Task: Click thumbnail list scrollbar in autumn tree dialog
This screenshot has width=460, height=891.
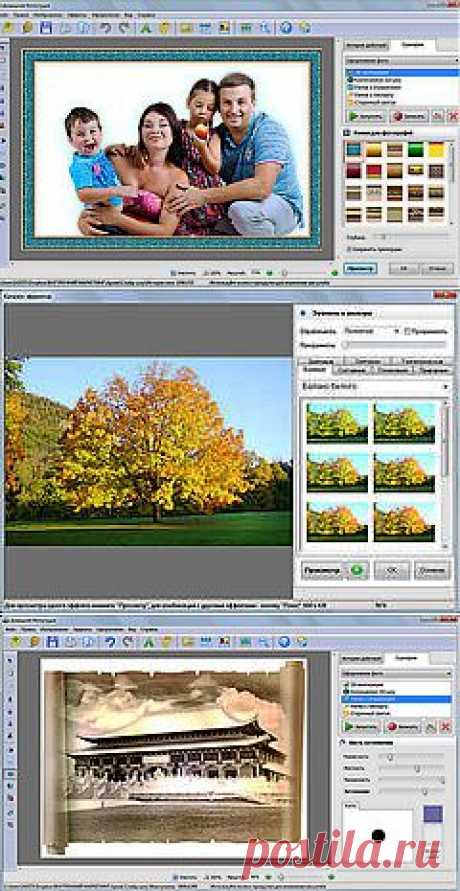Action: pyautogui.click(x=446, y=472)
